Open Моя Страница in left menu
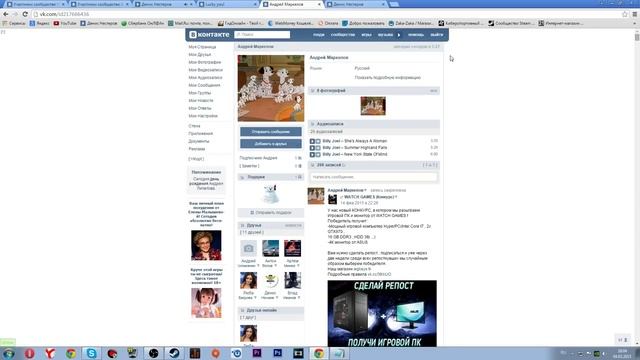 pos(202,47)
